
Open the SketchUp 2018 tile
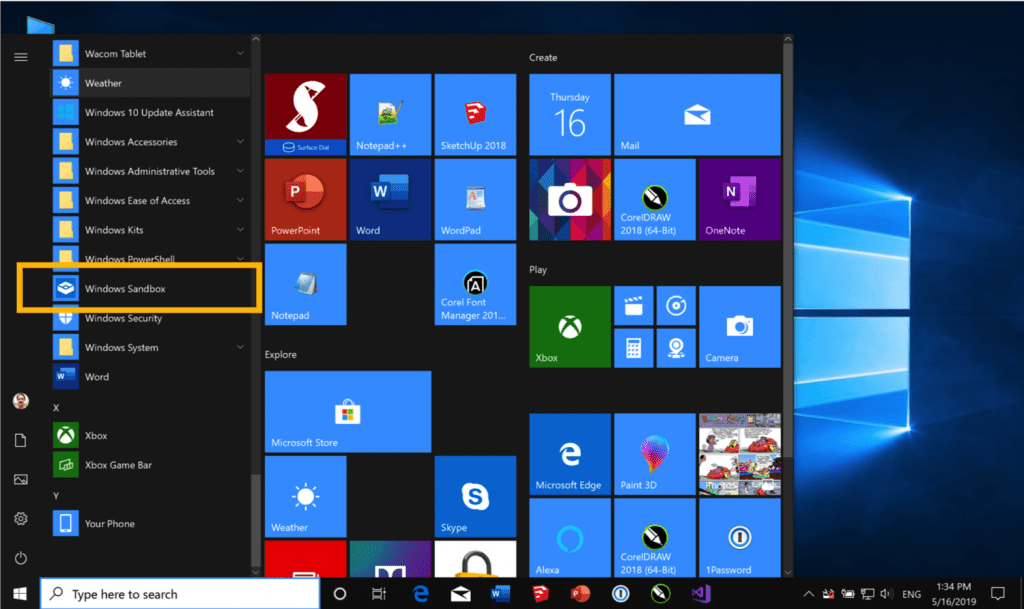coord(475,114)
